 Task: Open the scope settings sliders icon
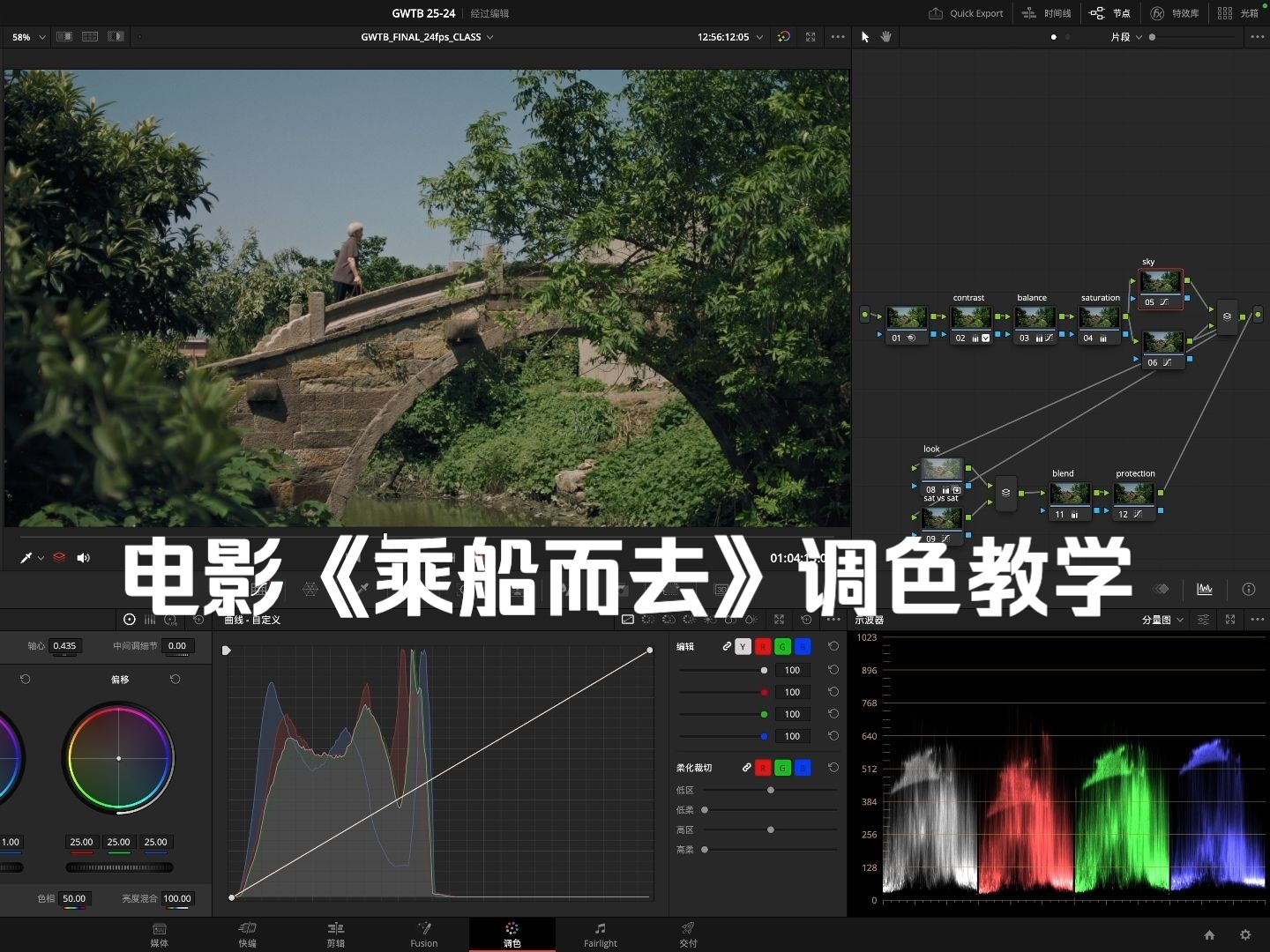click(1203, 620)
